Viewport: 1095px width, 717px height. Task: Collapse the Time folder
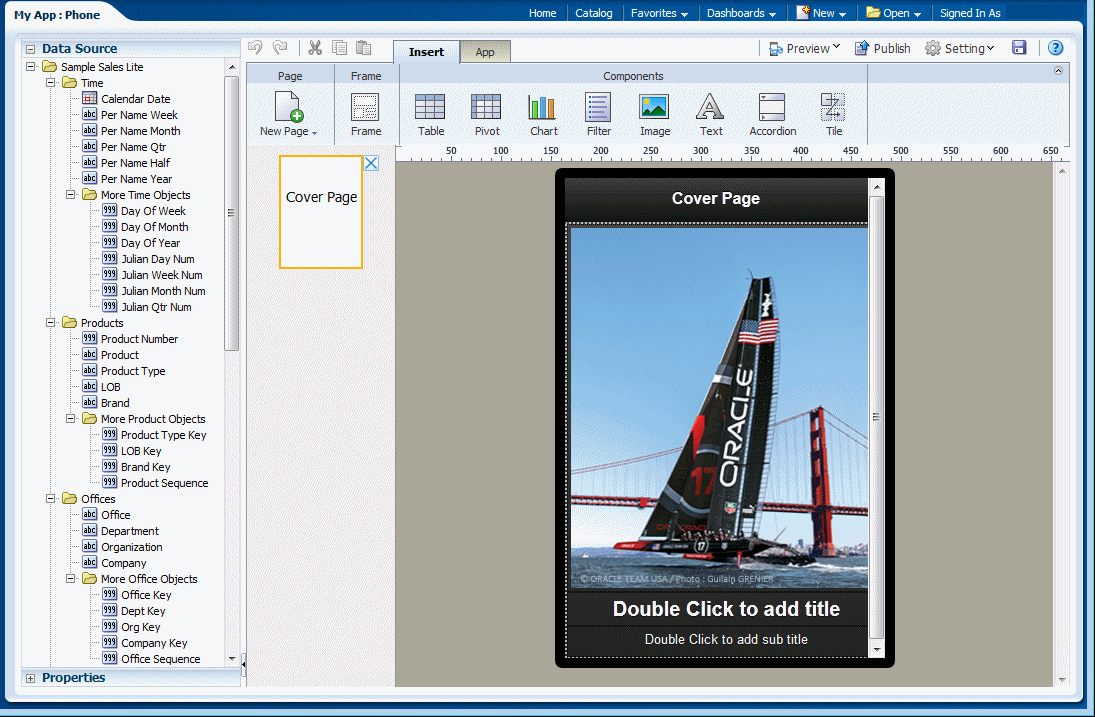[50, 83]
